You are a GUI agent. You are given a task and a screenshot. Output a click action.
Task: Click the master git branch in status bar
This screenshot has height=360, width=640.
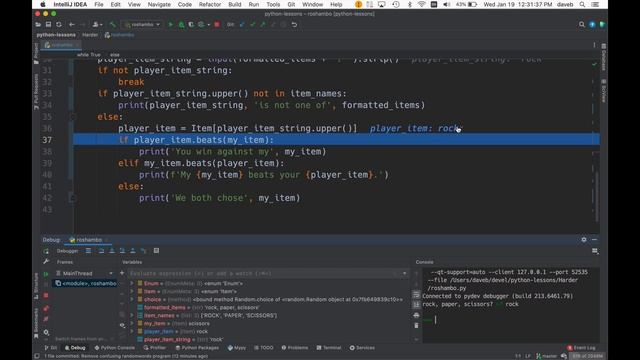tap(546, 356)
